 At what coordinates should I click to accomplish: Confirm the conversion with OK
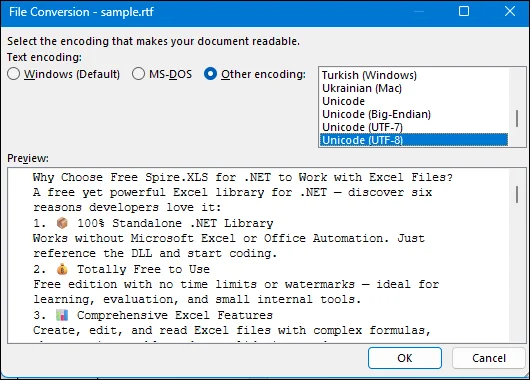405,358
